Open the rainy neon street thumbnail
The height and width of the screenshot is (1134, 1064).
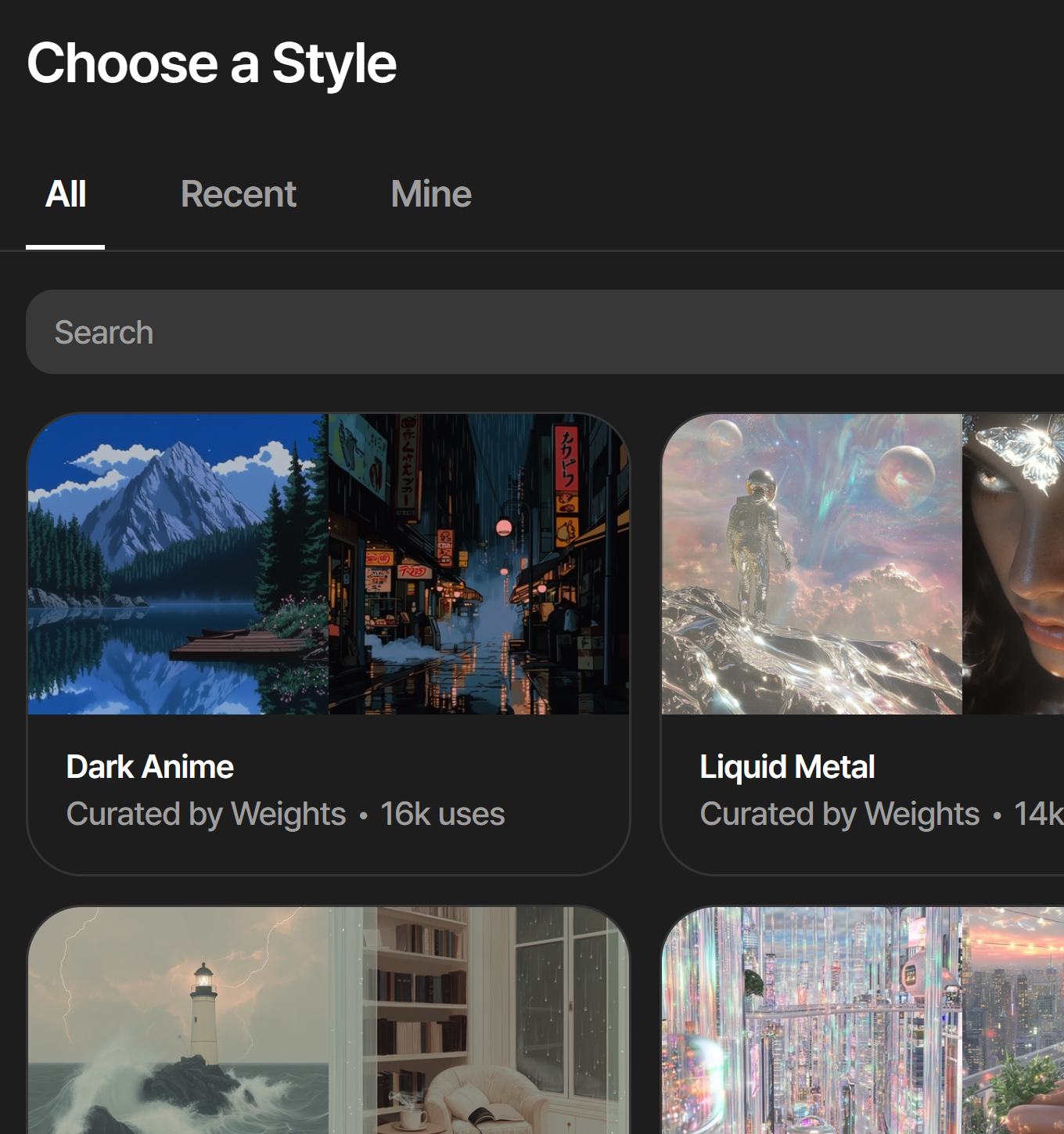(478, 563)
